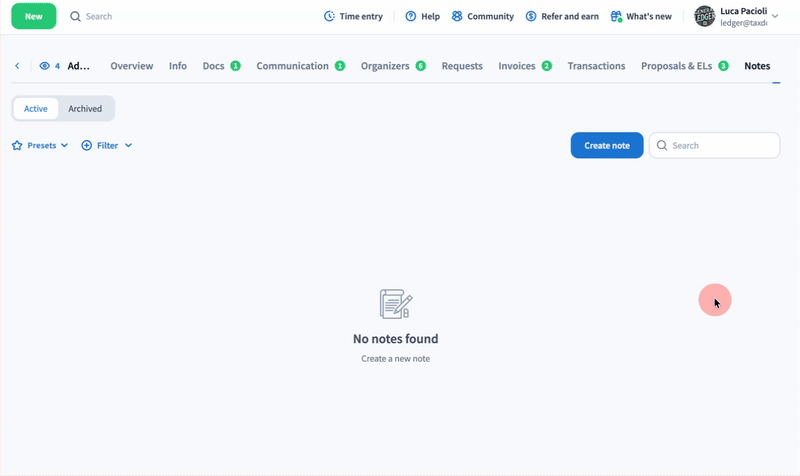Toggle the eye watchers icon
800x476 pixels.
45,66
